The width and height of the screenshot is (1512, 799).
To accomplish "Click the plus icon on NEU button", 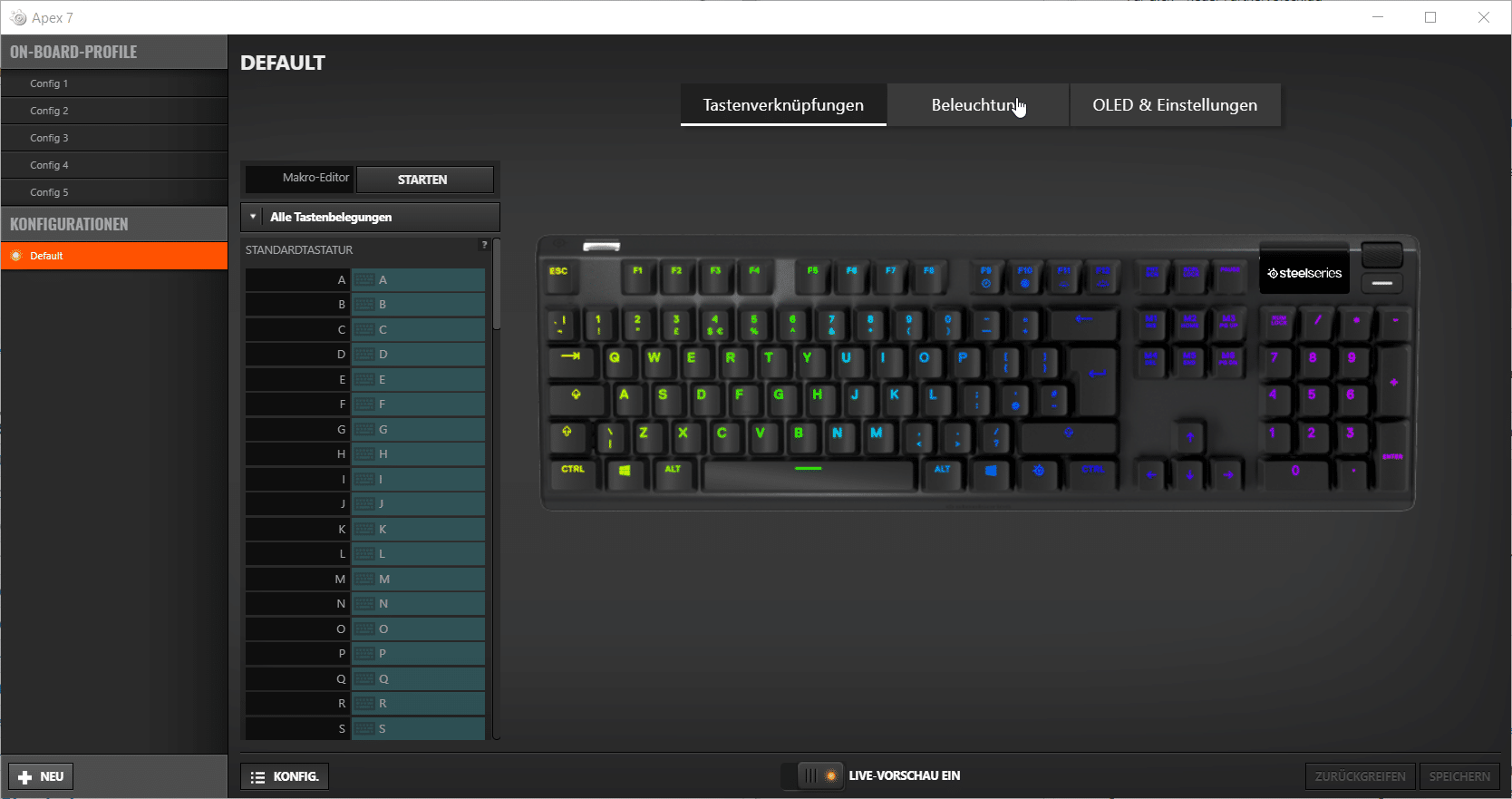I will [x=25, y=777].
